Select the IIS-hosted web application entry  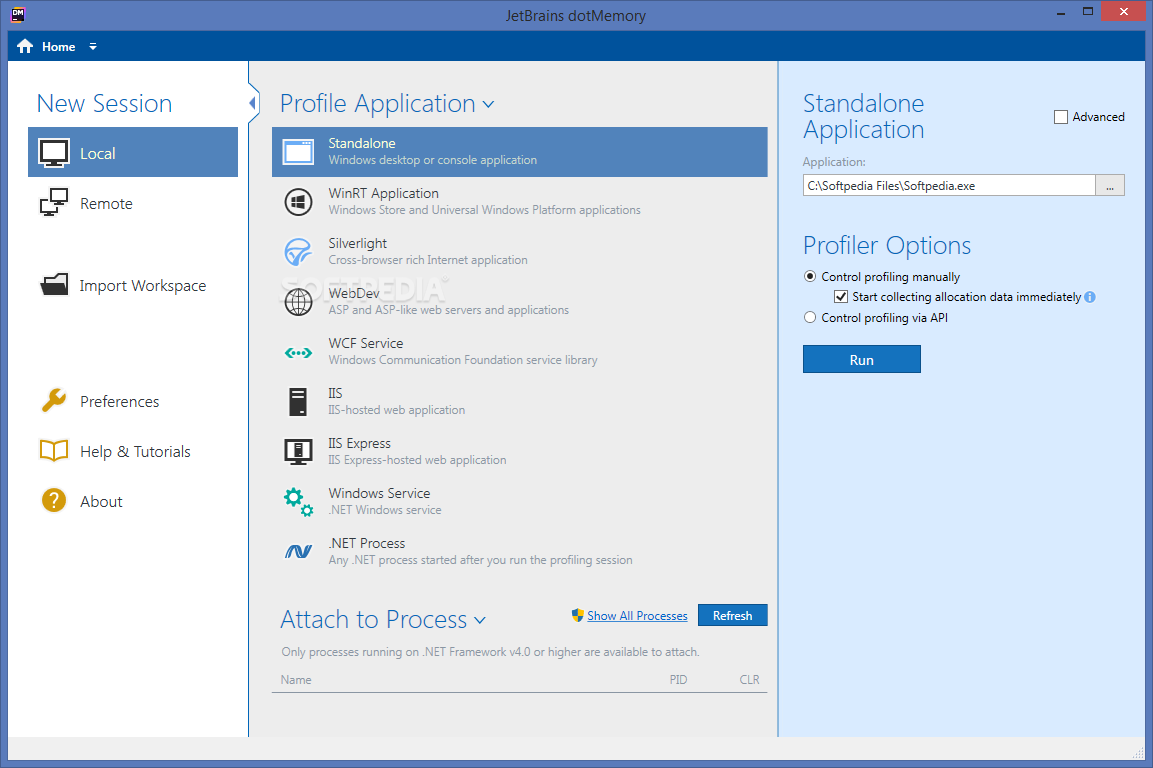[520, 402]
